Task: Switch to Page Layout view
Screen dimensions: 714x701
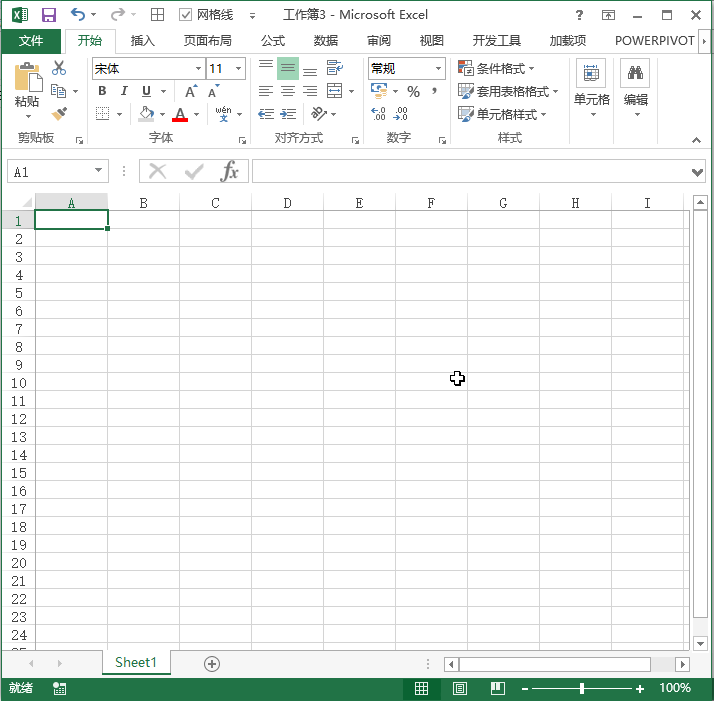Action: coord(459,688)
